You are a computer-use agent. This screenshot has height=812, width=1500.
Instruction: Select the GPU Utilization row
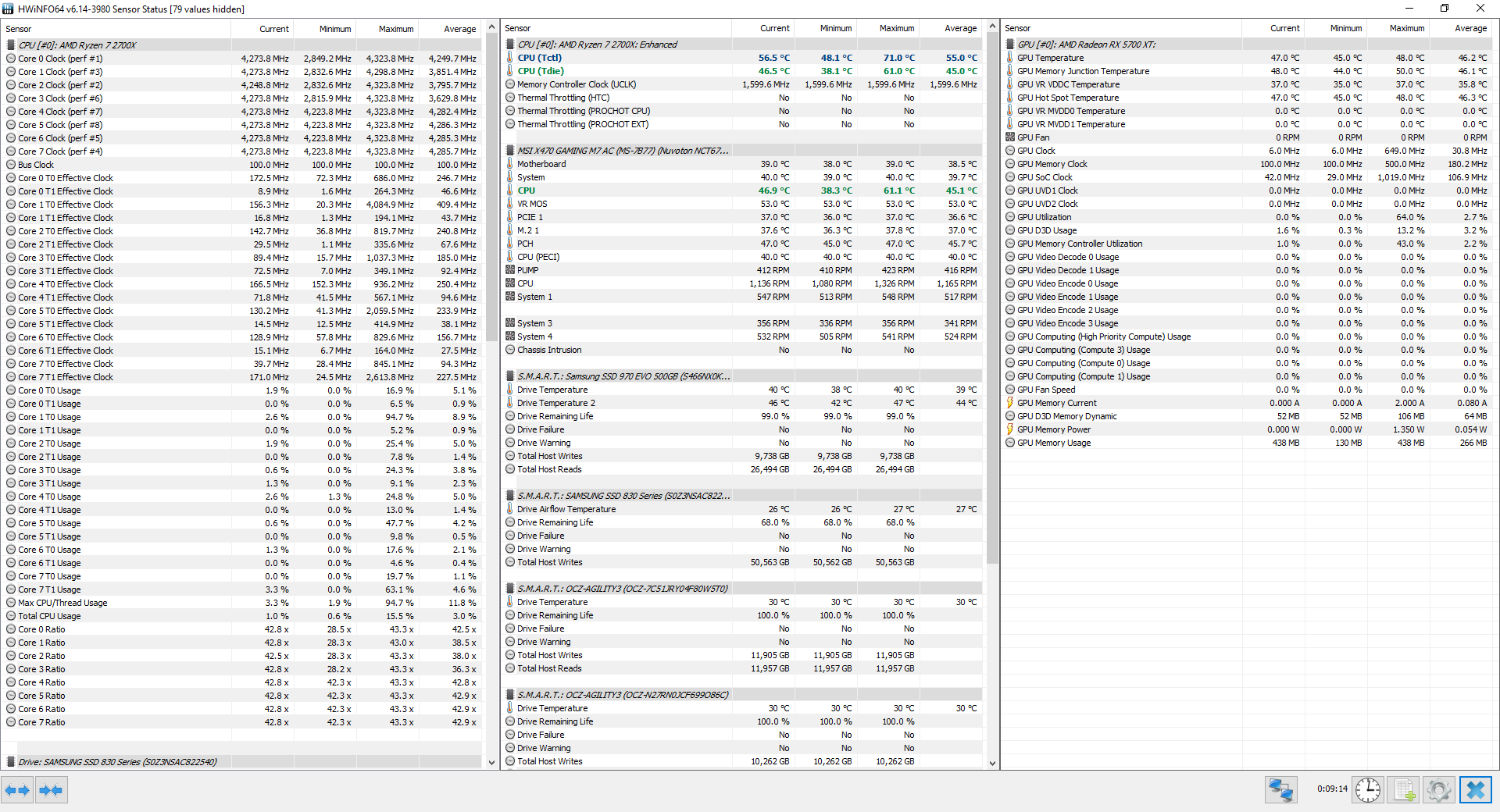[1248, 217]
